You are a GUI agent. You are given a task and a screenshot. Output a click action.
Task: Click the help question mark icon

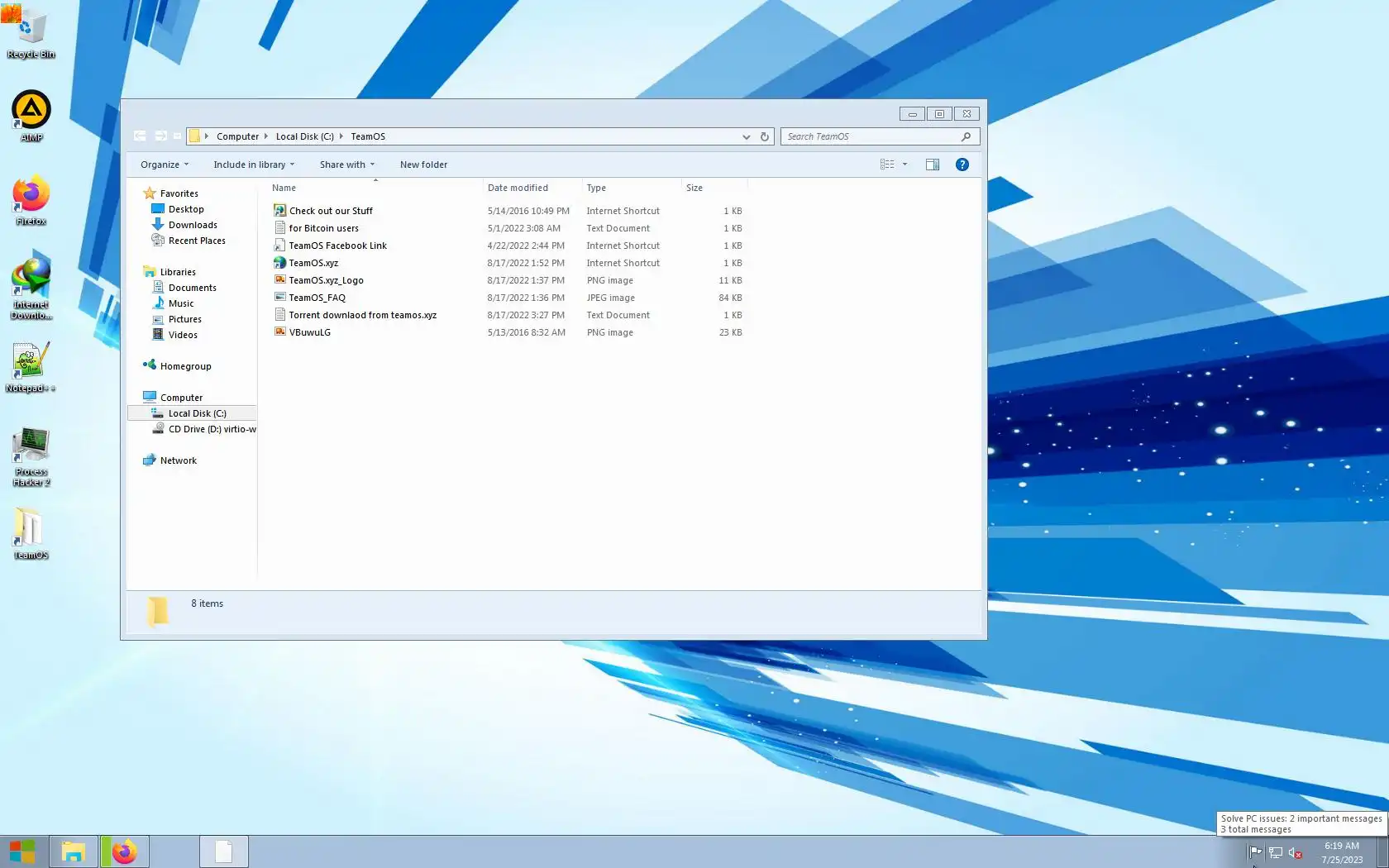[962, 165]
